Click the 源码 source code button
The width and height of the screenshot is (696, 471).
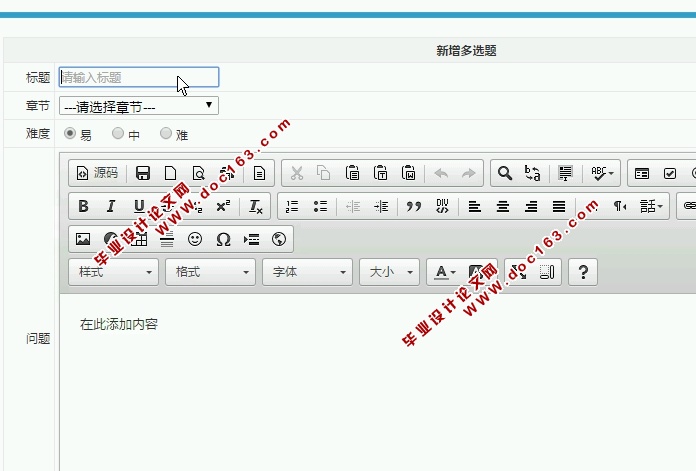[97, 173]
